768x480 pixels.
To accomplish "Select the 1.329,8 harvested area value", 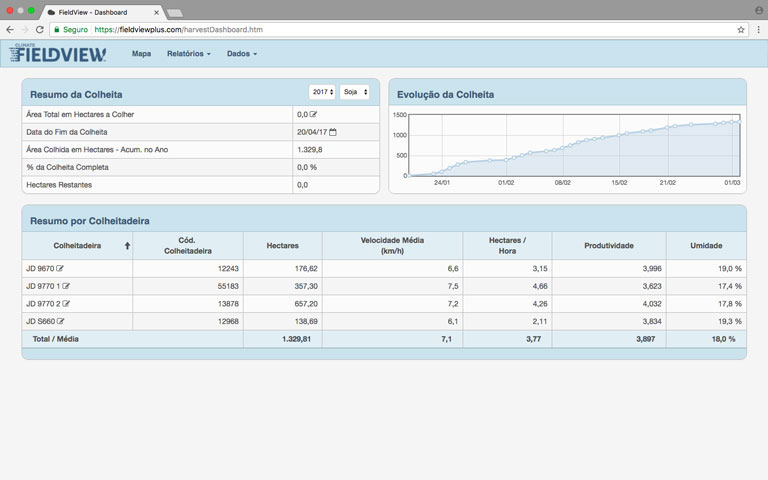I will tap(310, 149).
